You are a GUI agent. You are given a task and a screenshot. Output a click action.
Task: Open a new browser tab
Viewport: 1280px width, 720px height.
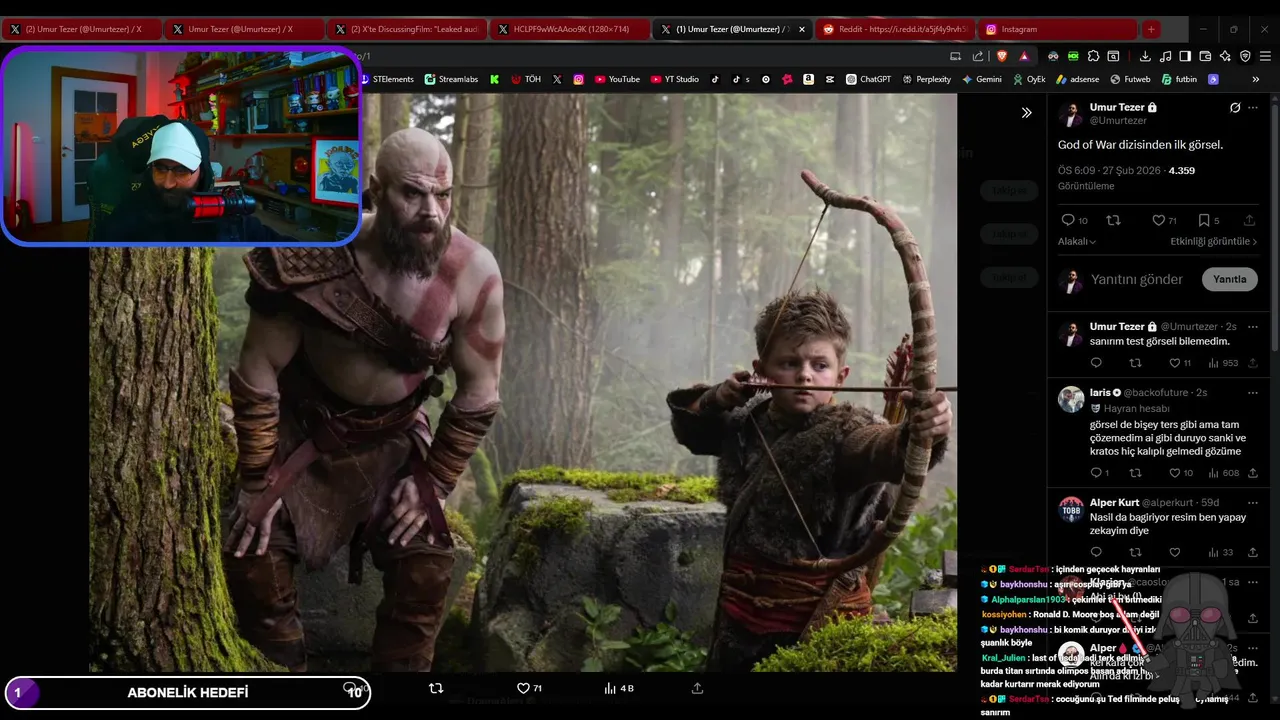(x=1151, y=29)
